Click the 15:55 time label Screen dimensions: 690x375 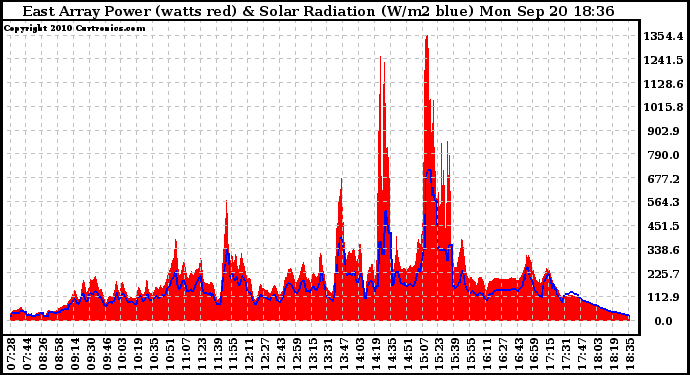[471, 354]
